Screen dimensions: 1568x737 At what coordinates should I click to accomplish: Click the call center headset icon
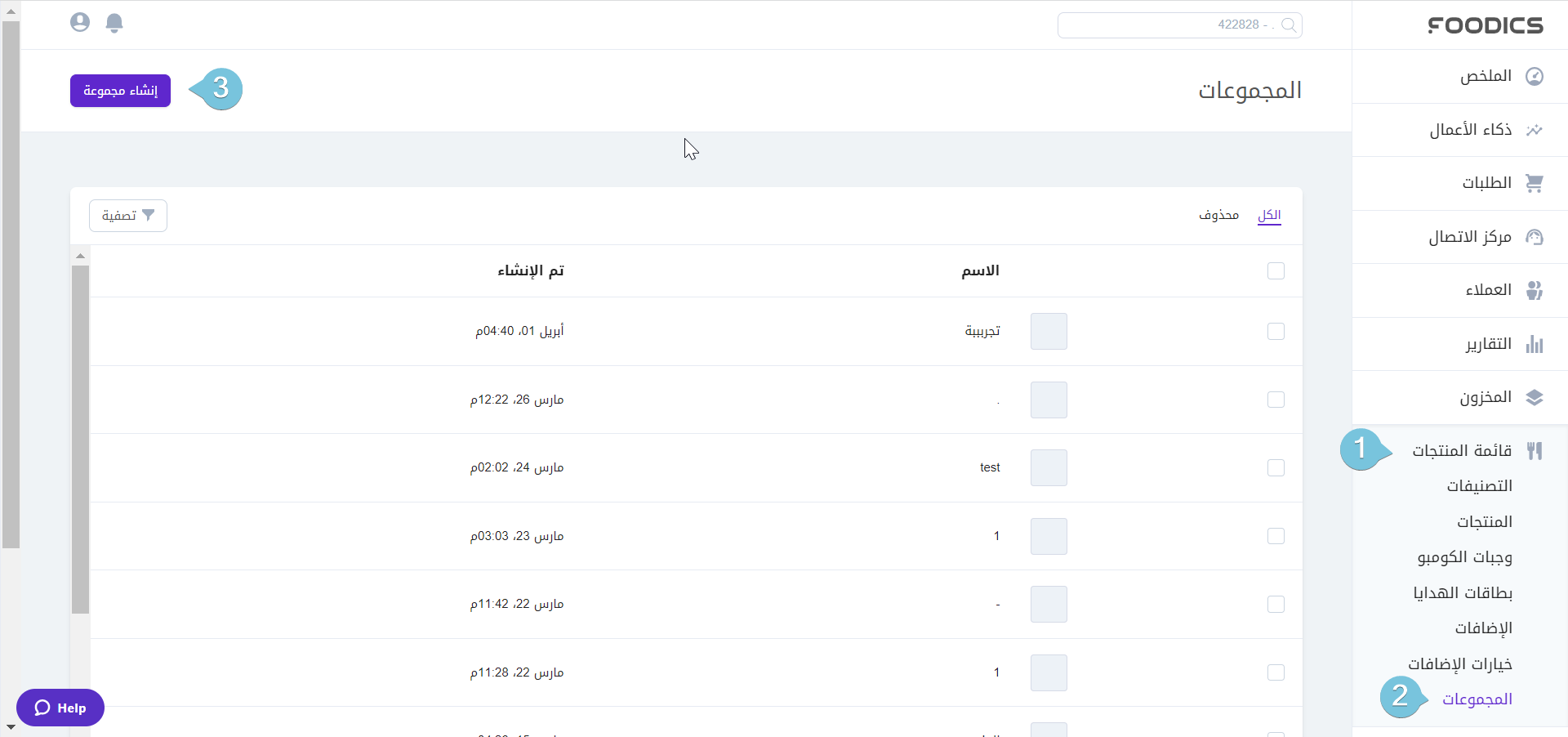click(1535, 237)
